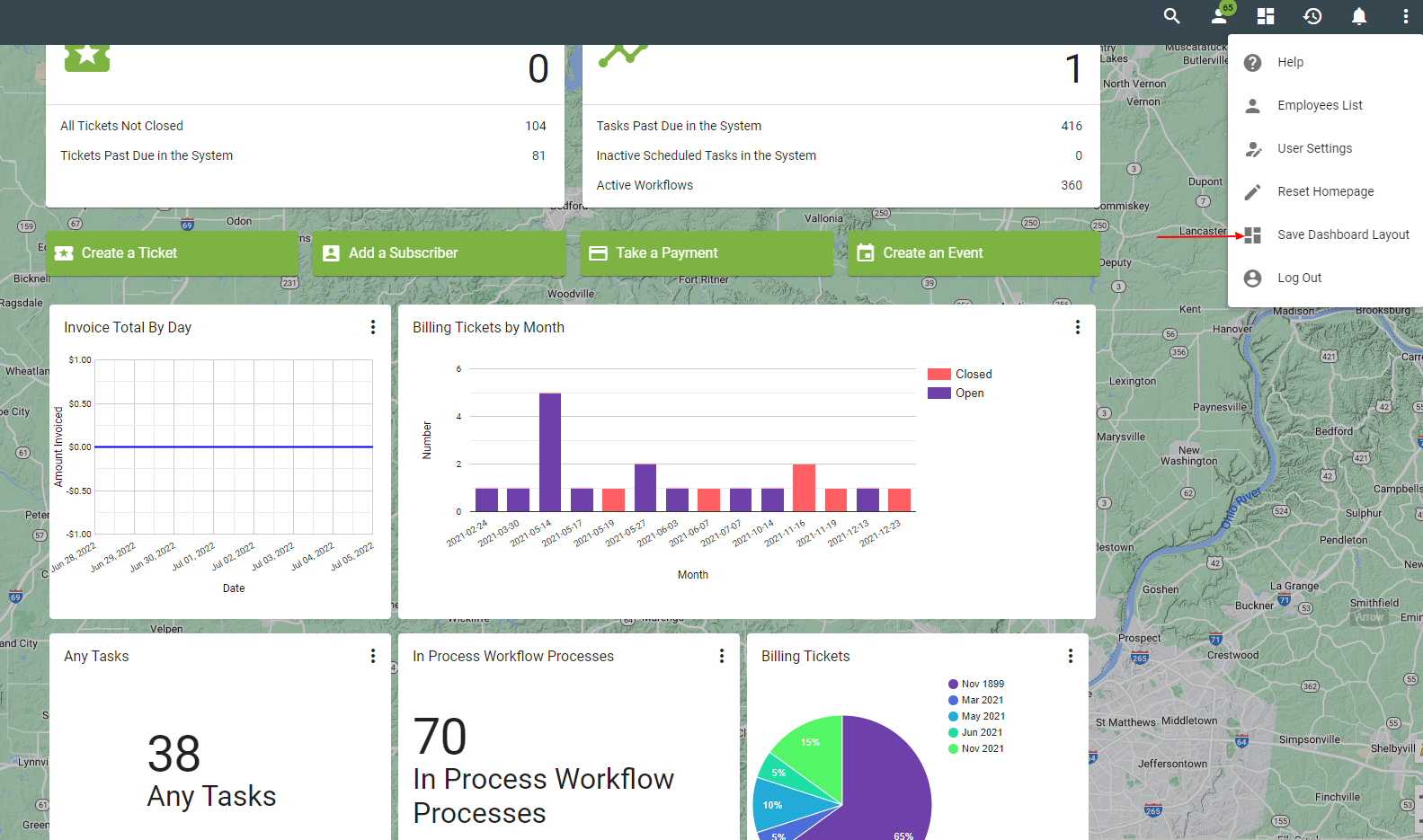Click the Add a Subscriber button
1423x840 pixels.
pos(439,253)
